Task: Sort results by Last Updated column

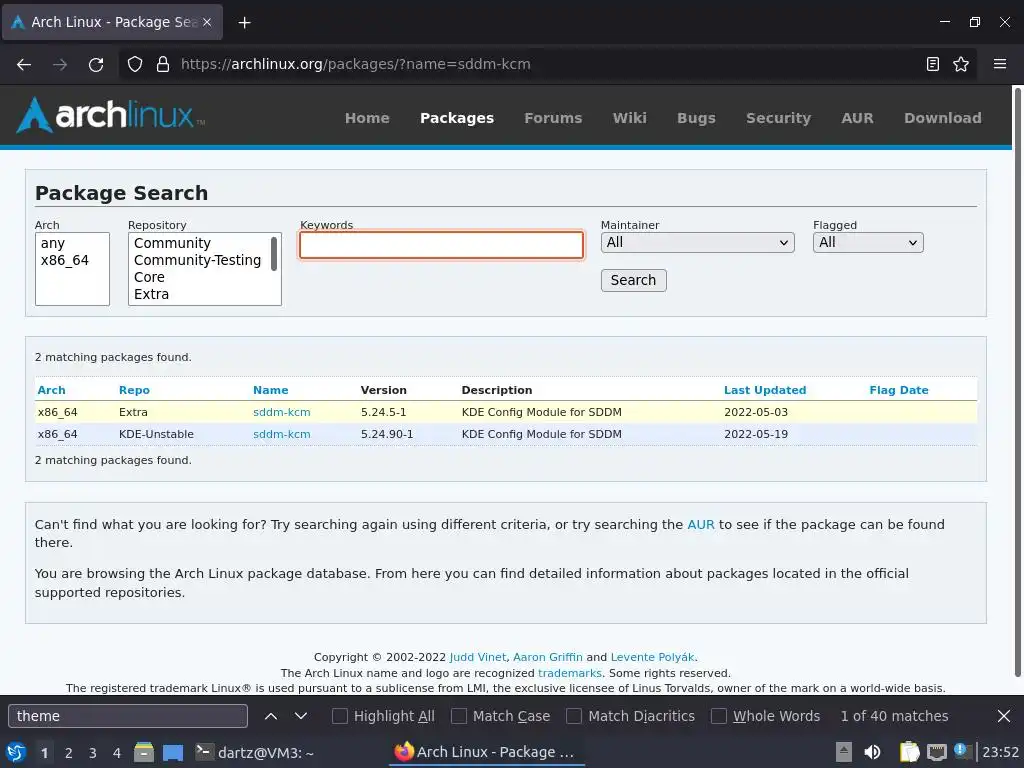Action: pos(765,390)
